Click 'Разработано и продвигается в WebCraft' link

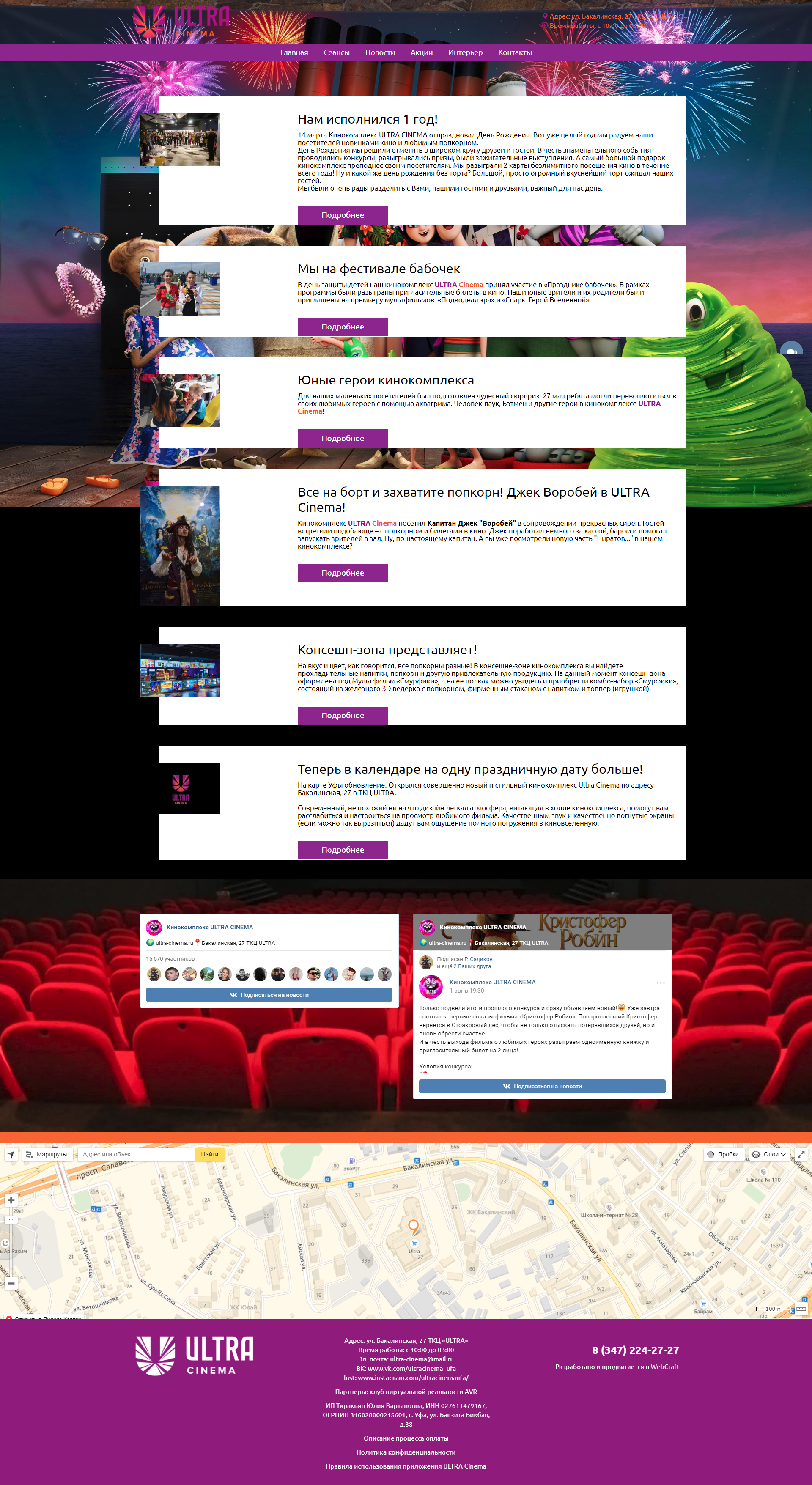(617, 1367)
